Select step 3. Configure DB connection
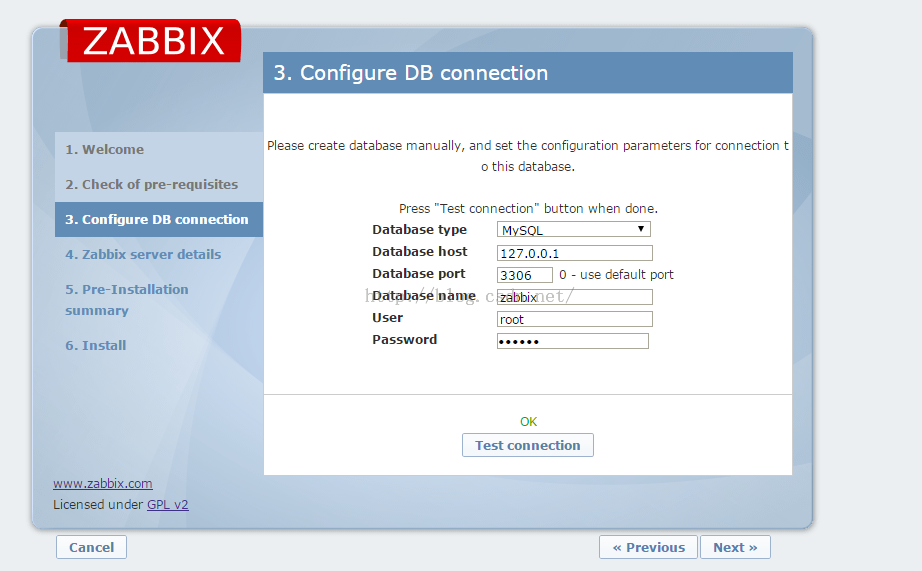 [x=159, y=219]
